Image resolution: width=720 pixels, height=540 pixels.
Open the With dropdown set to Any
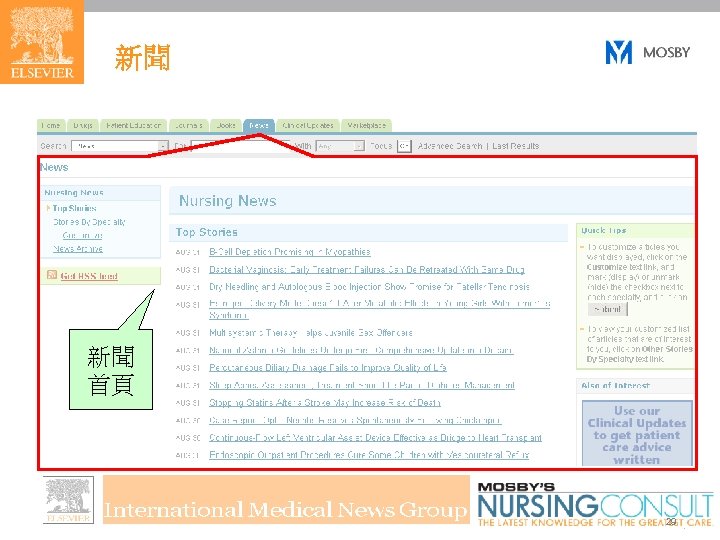[340, 146]
